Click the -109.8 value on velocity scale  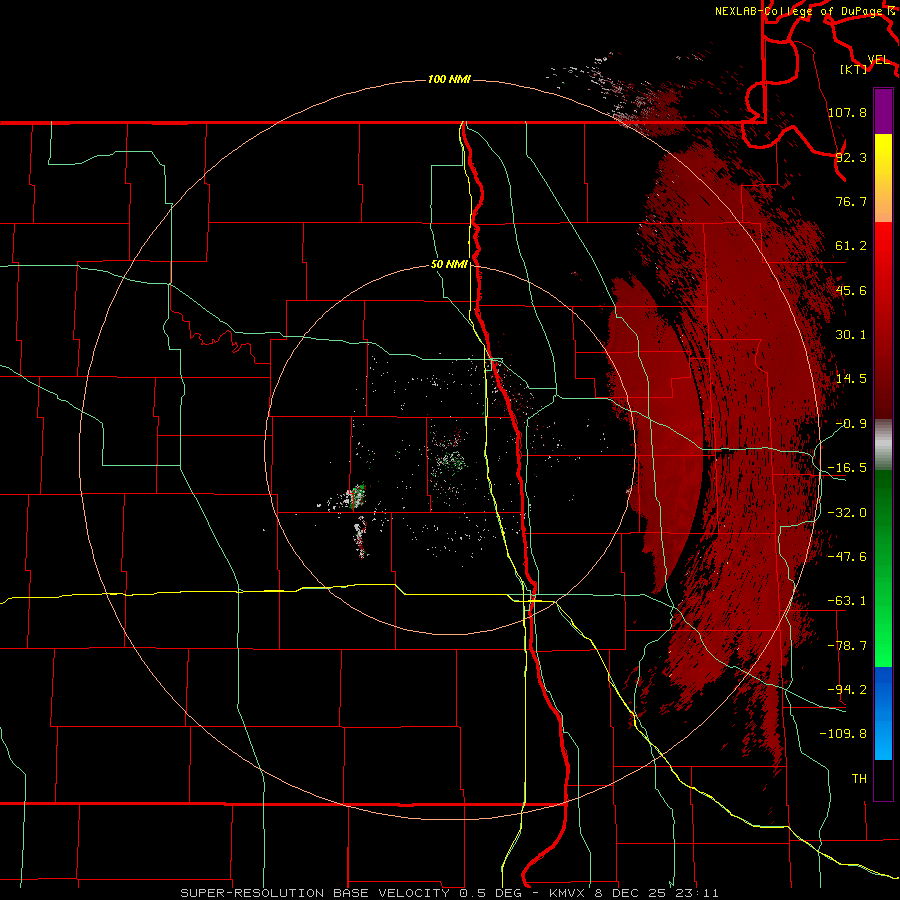coord(843,734)
